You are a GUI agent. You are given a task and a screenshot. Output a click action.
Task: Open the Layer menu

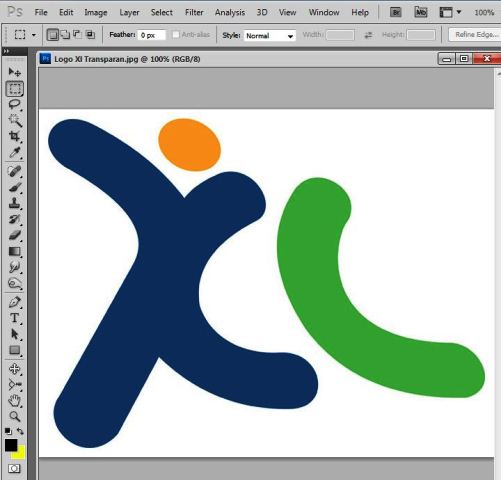point(129,13)
